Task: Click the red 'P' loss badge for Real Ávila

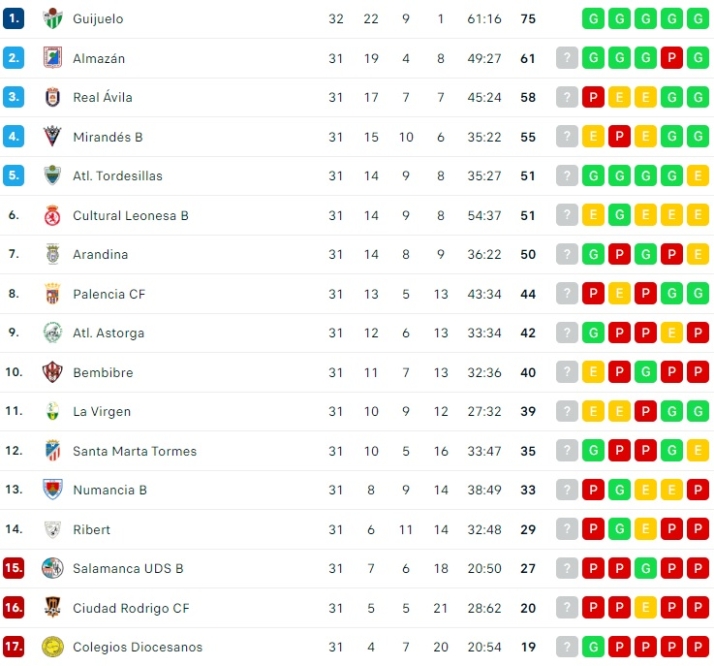Action: pyautogui.click(x=594, y=97)
